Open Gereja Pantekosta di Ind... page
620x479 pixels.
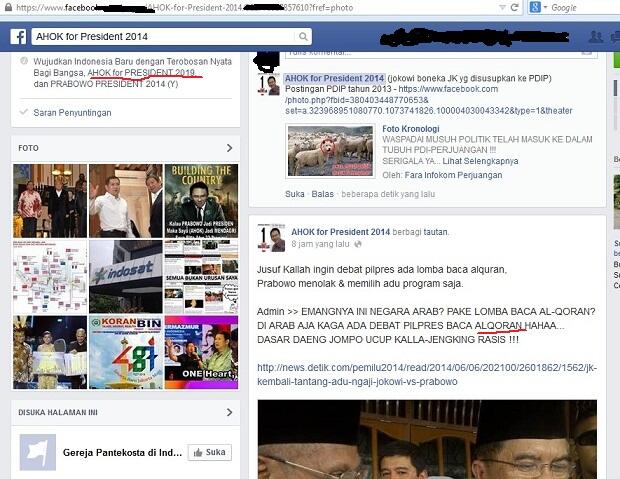(122, 452)
